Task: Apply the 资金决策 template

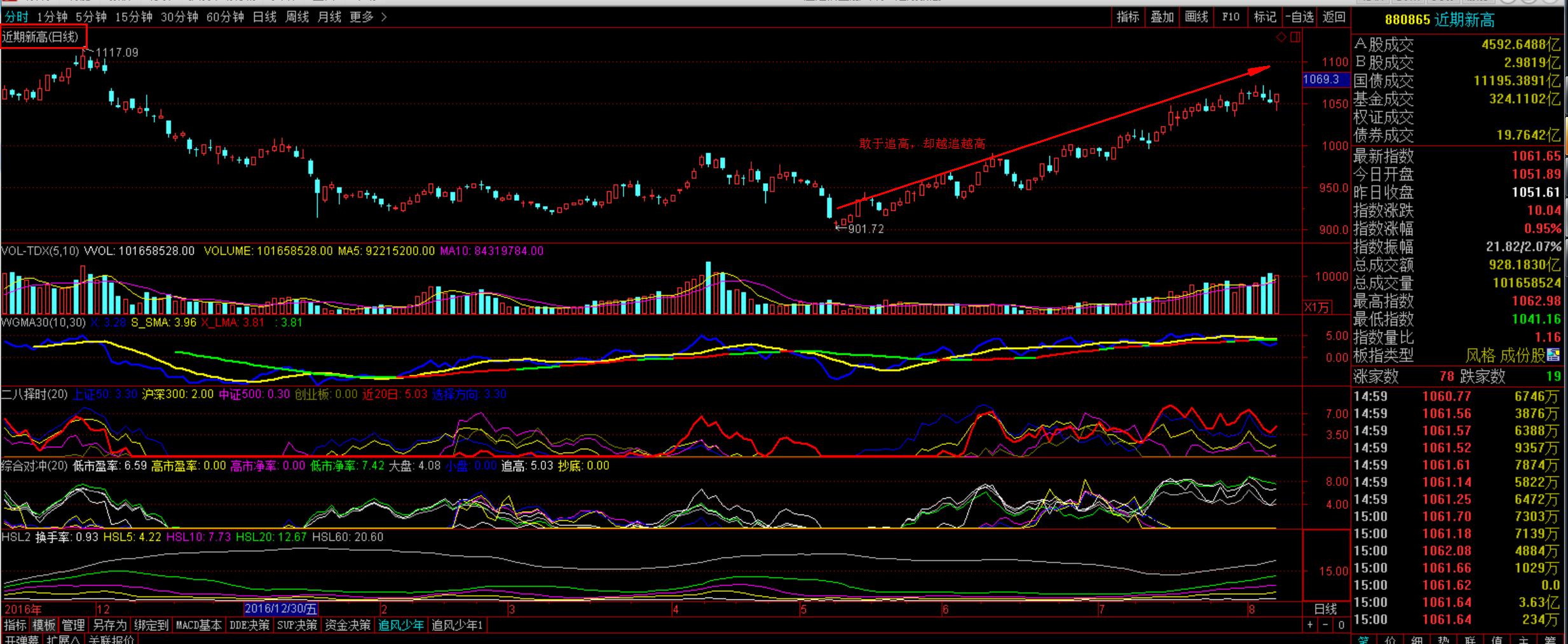Action: [348, 625]
